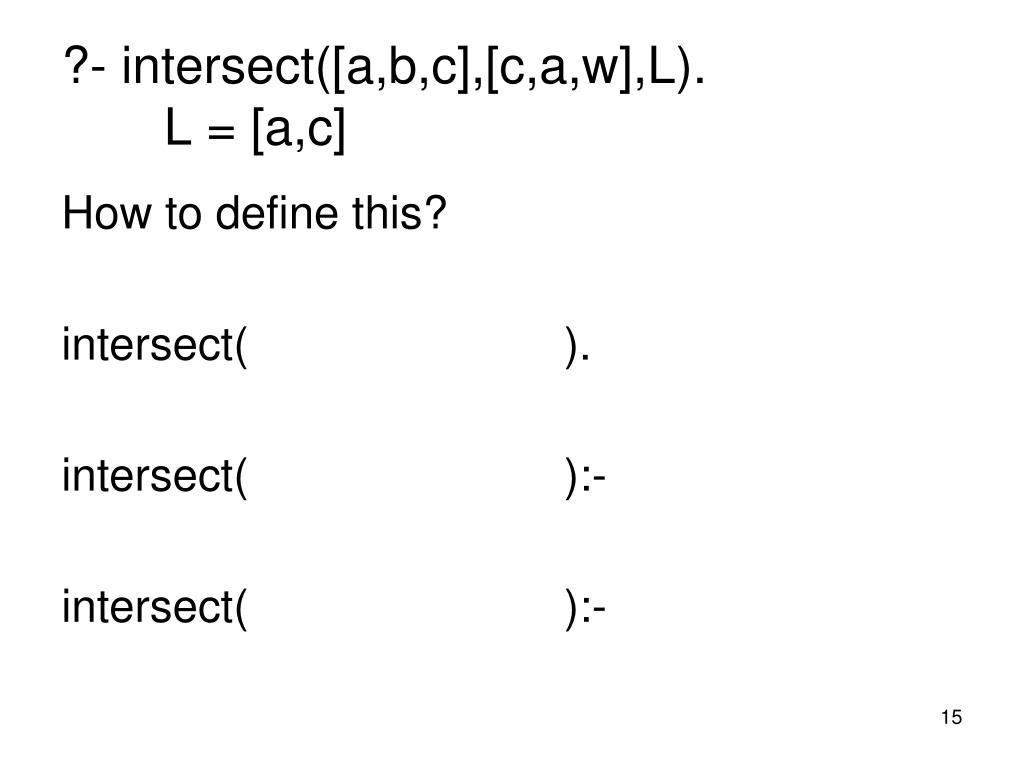This screenshot has height=768, width=1024.
Task: Click the first "intersect(" clause head
Action: coord(155,345)
